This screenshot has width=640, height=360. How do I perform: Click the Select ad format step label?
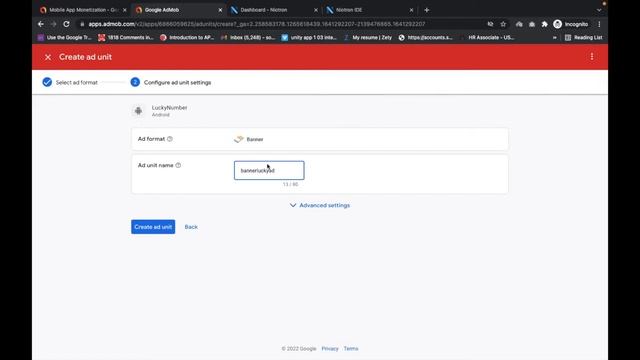[77, 82]
